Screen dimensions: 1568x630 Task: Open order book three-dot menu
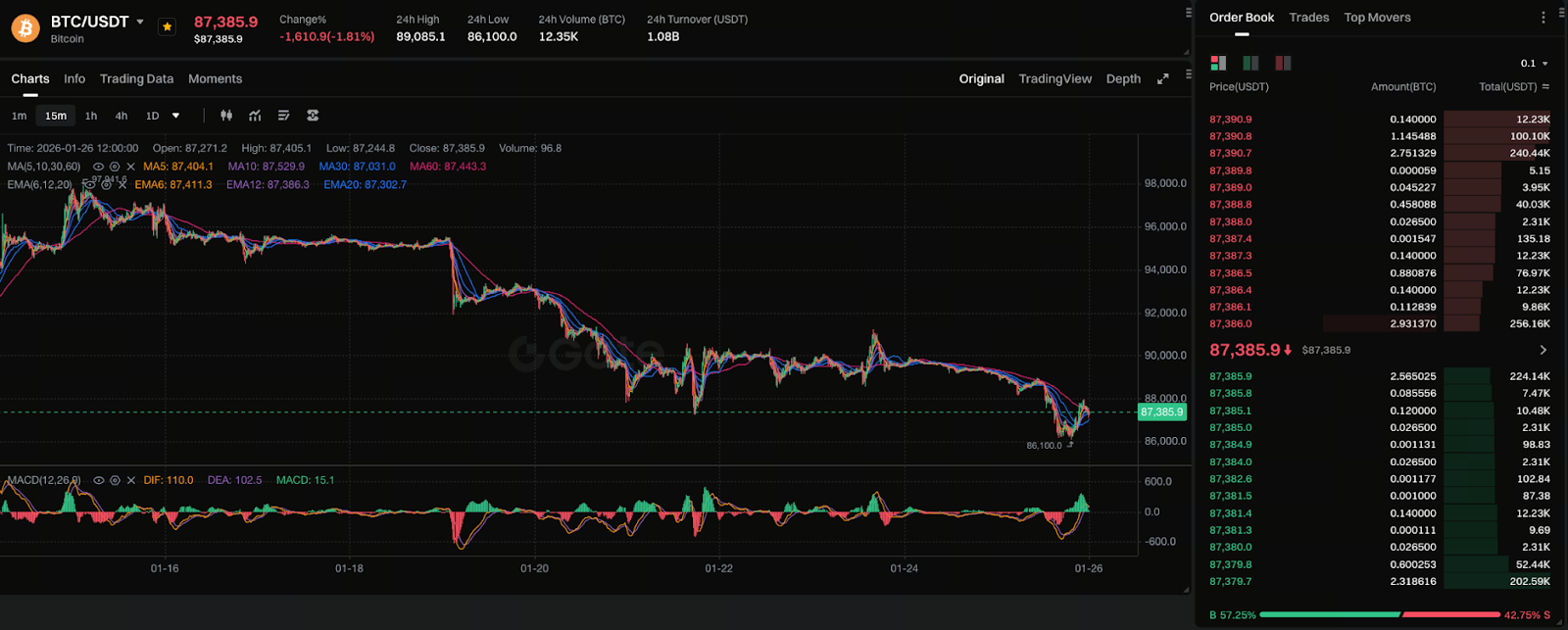(1543, 18)
